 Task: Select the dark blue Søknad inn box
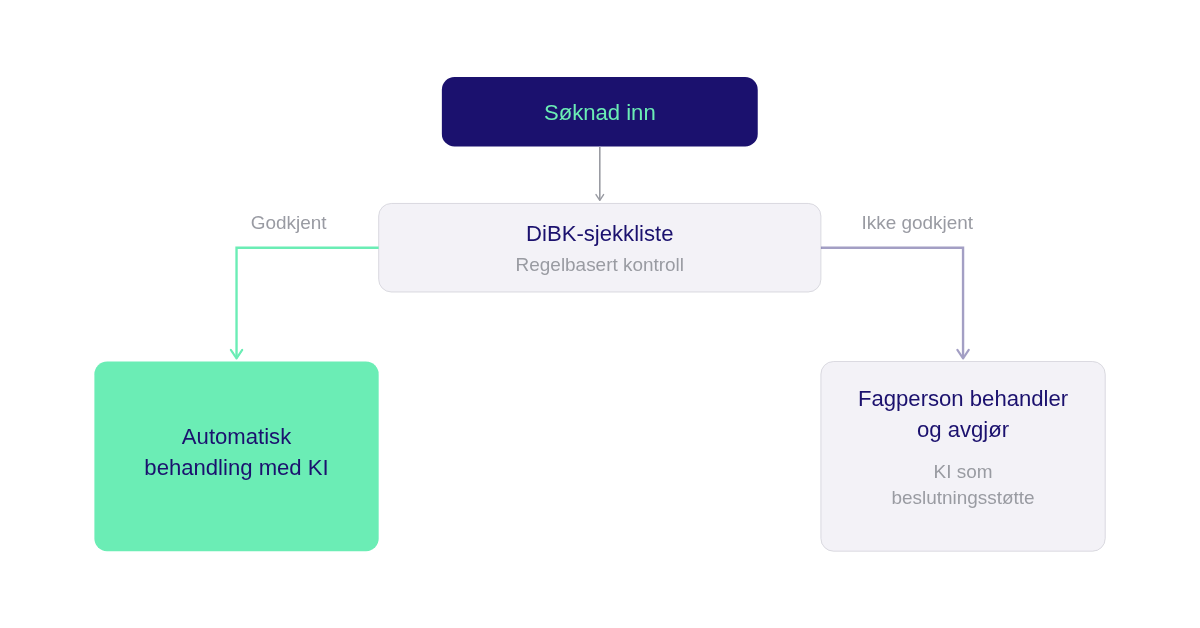point(600,112)
